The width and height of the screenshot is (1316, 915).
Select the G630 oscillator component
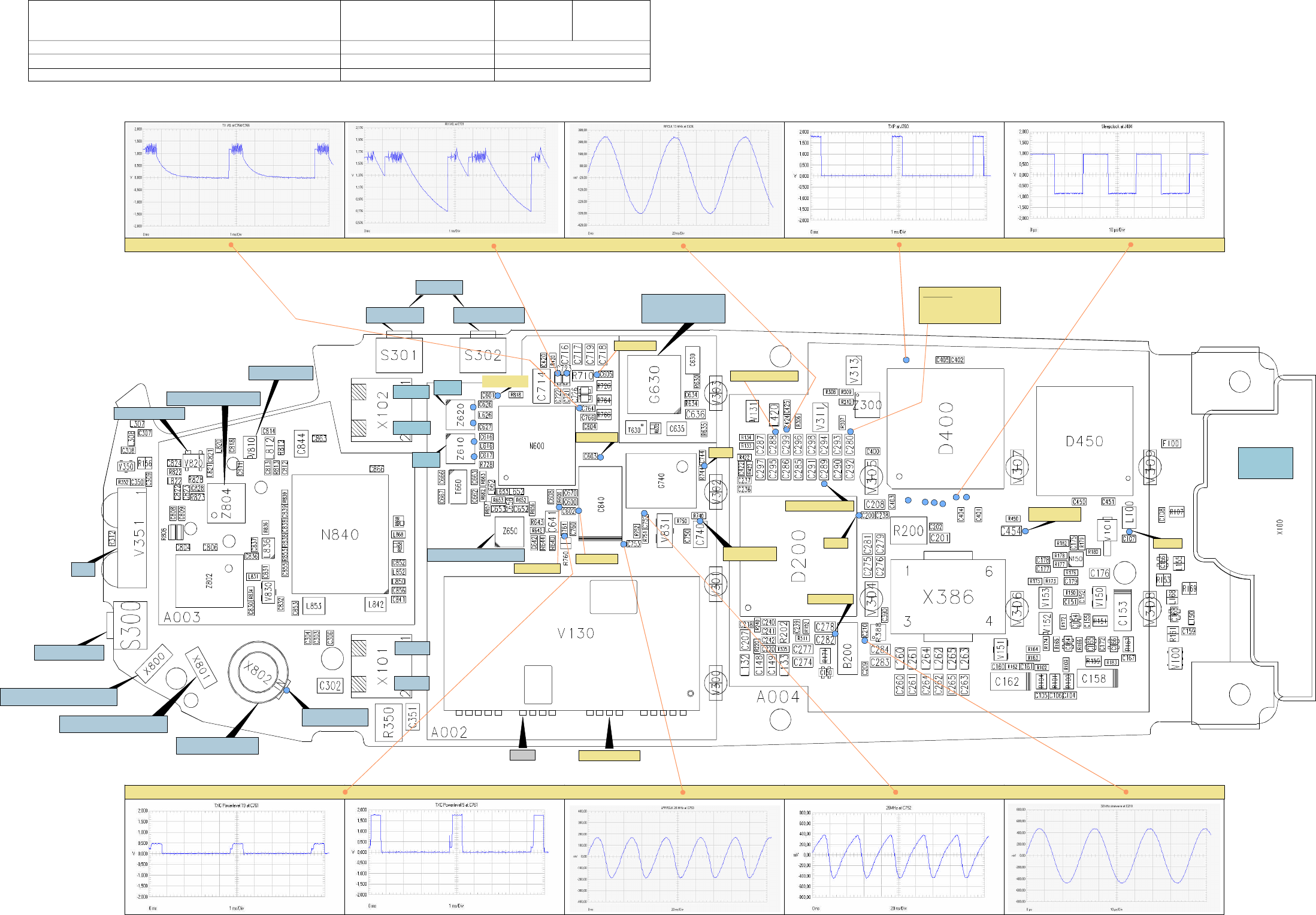654,384
